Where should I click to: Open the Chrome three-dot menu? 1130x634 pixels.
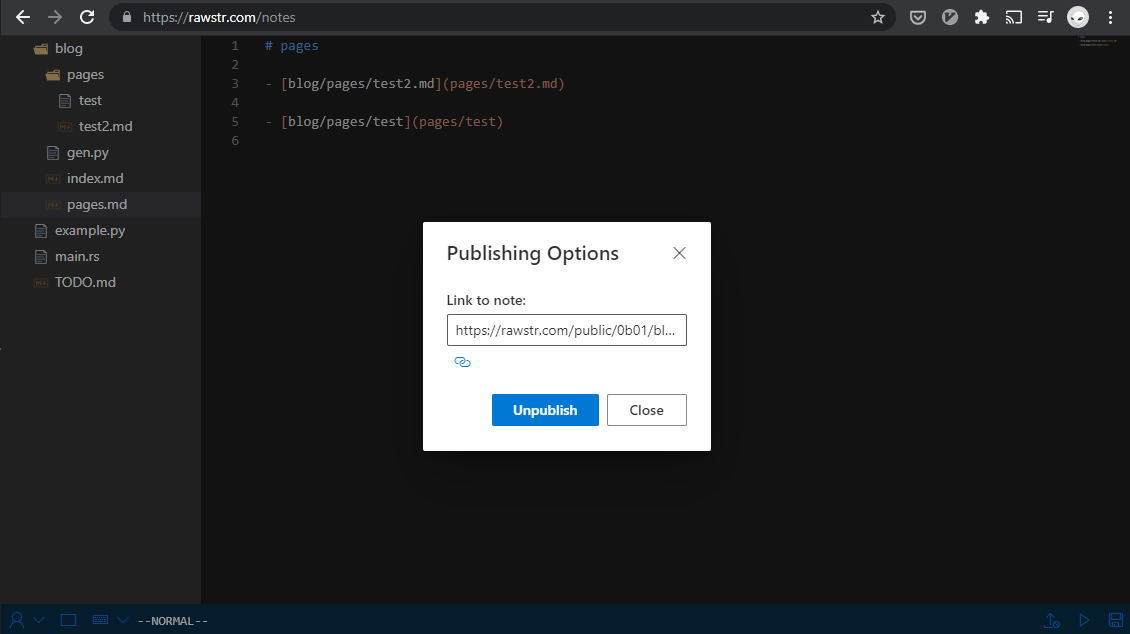(x=1112, y=17)
